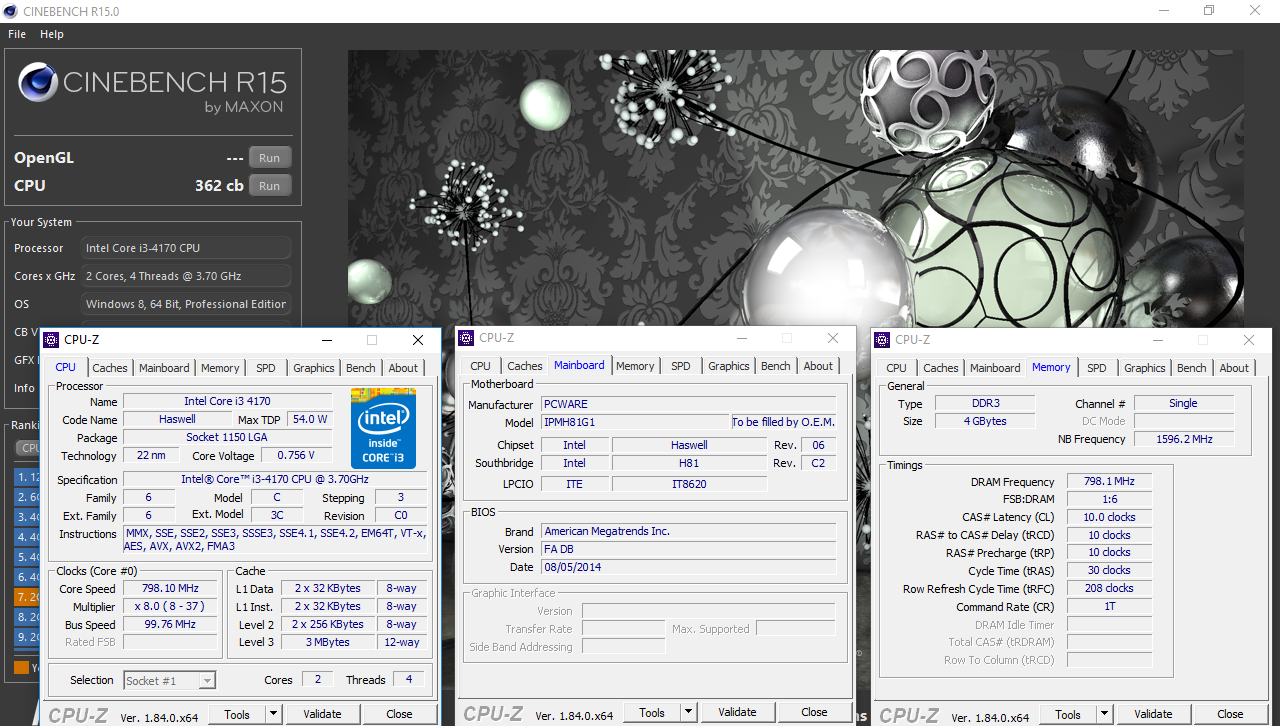Switch to Mainboard tab in left CPU-Z window
Screen dimensions: 1280x726
164,368
